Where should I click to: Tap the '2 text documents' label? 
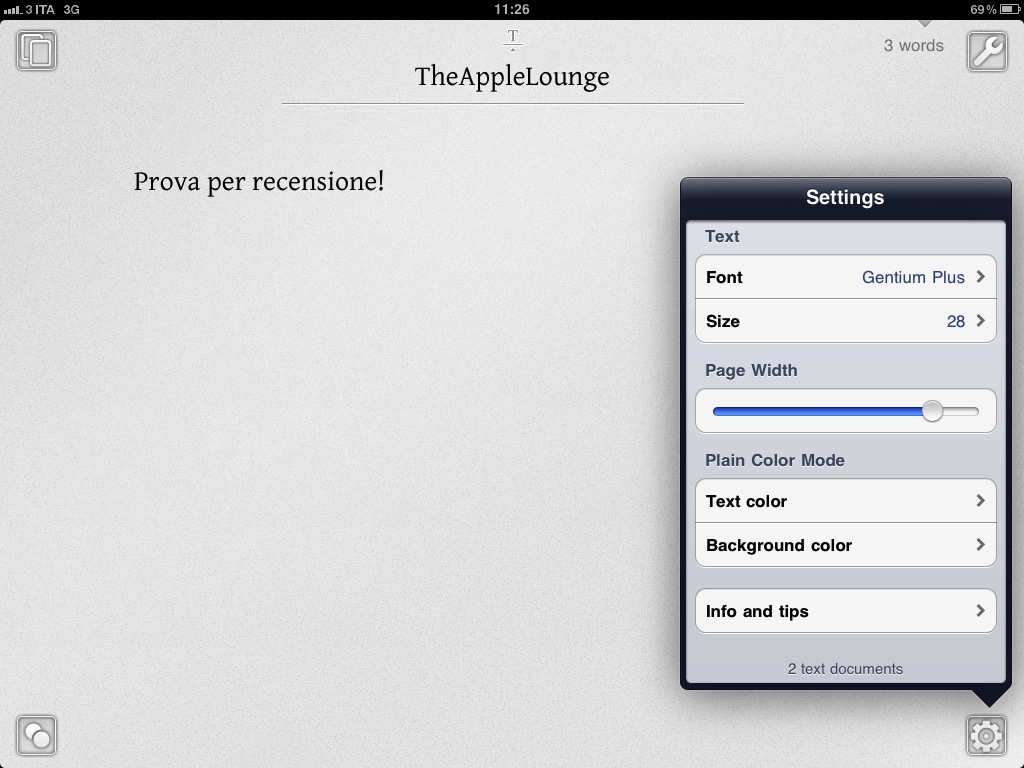845,669
